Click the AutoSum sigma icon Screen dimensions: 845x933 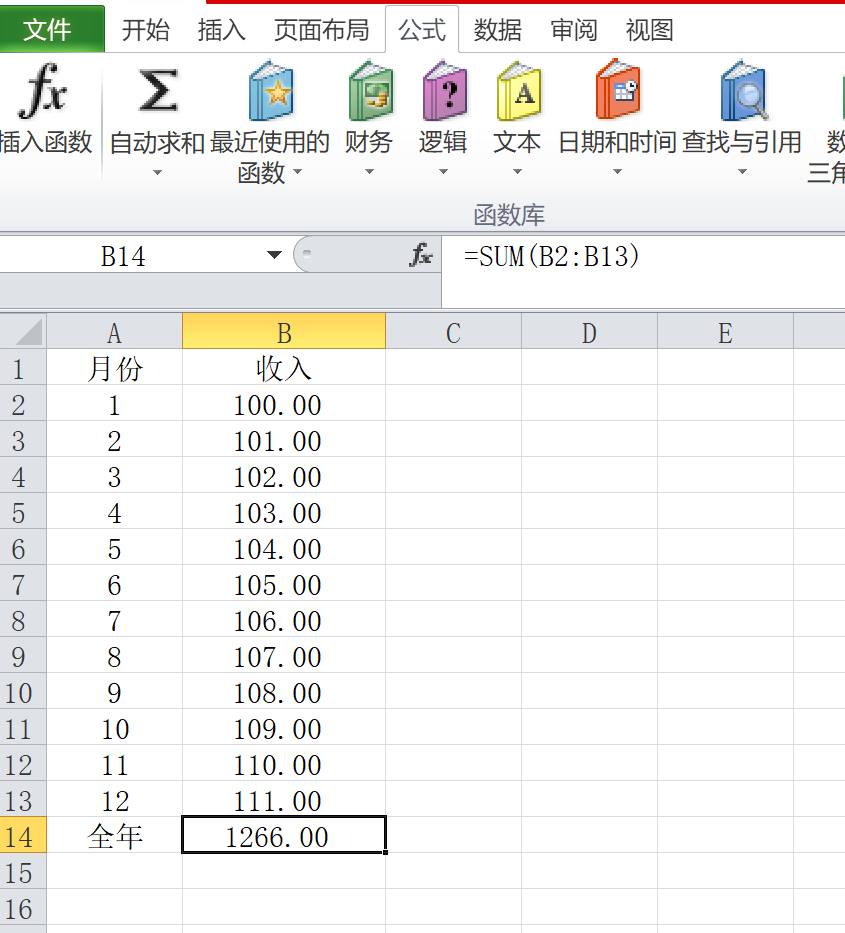(158, 90)
